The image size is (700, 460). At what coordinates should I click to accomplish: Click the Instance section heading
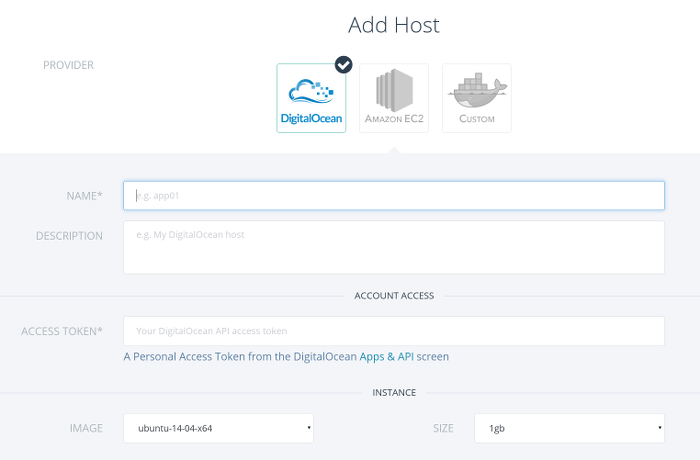[x=394, y=393]
